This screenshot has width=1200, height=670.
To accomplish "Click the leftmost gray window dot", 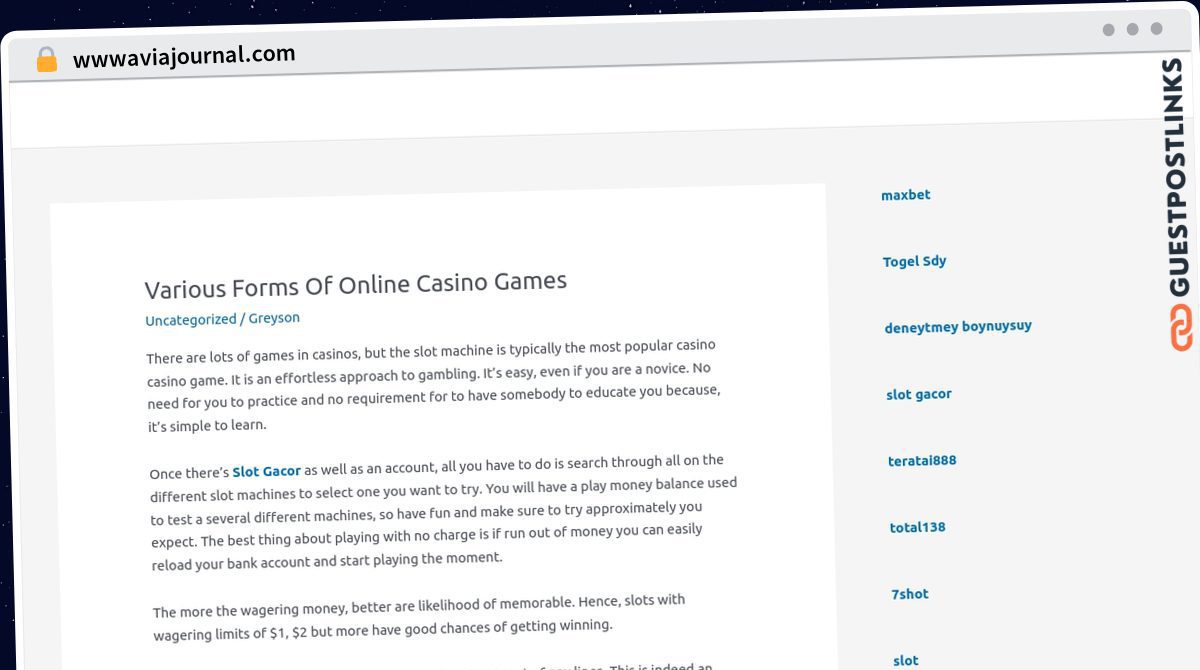I will (x=1108, y=30).
